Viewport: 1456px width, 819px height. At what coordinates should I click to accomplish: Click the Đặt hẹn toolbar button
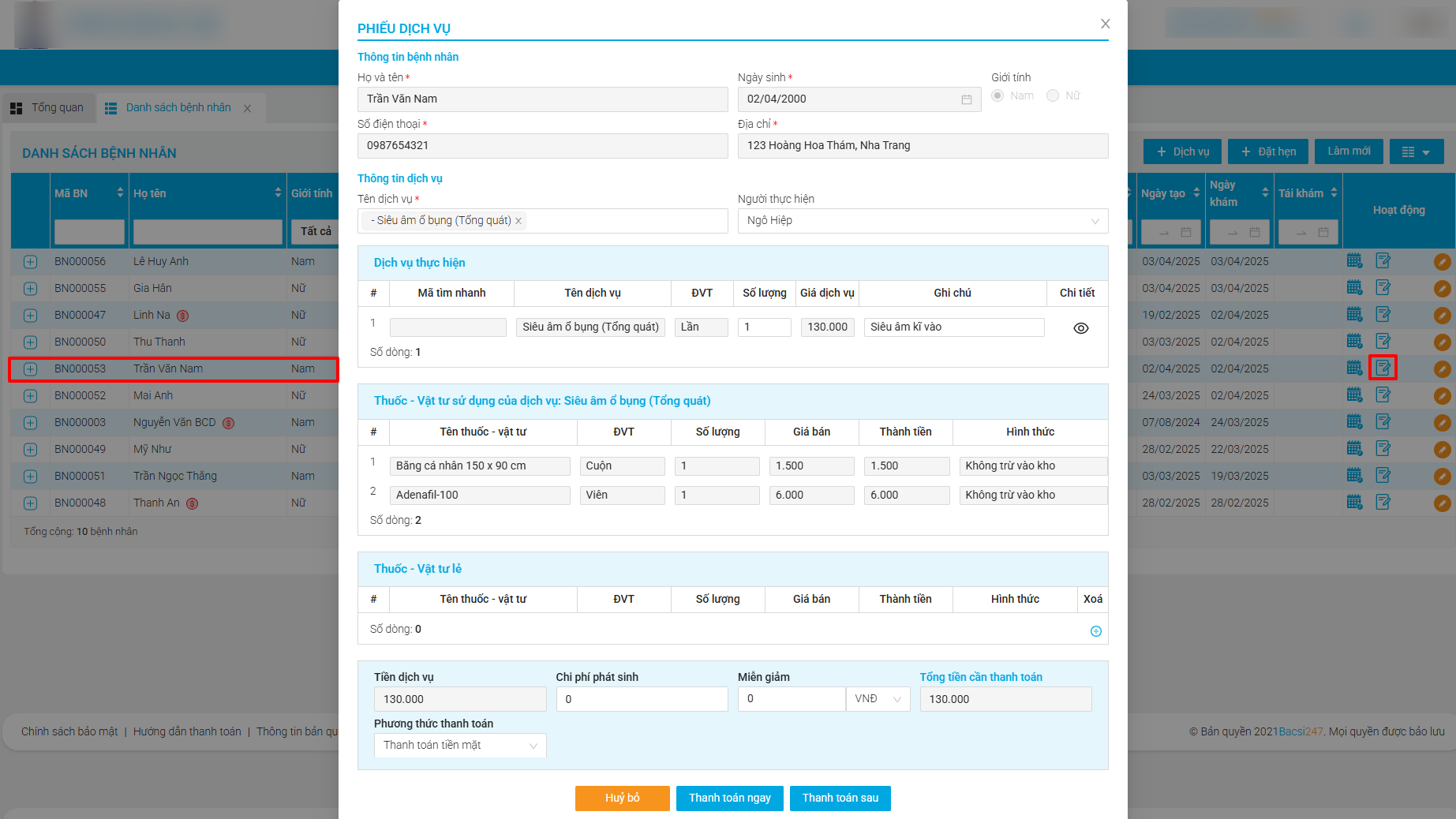pos(1268,151)
